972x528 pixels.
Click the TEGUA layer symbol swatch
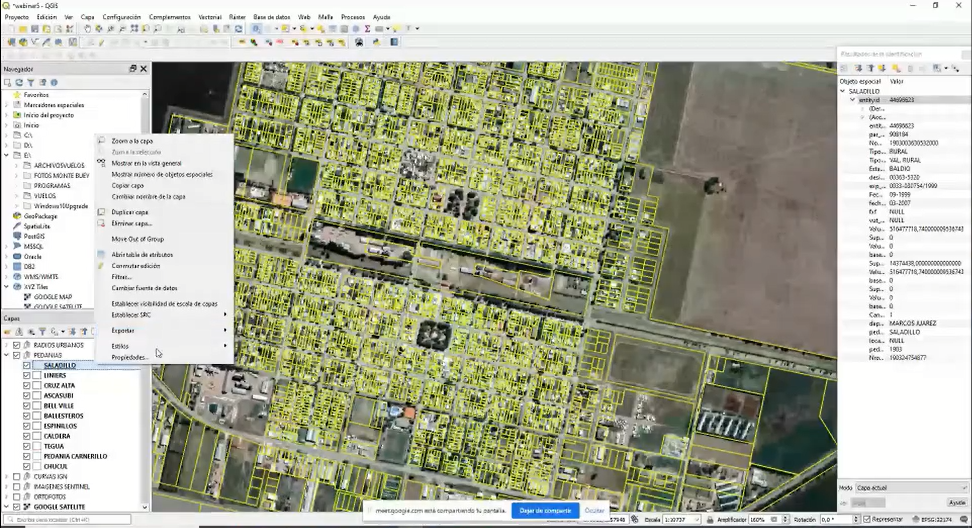[x=37, y=446]
